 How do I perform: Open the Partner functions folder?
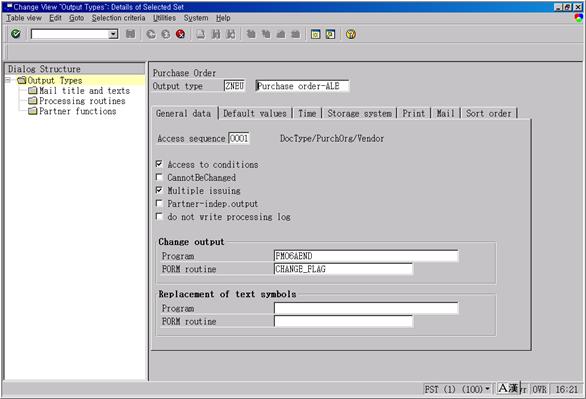point(73,111)
